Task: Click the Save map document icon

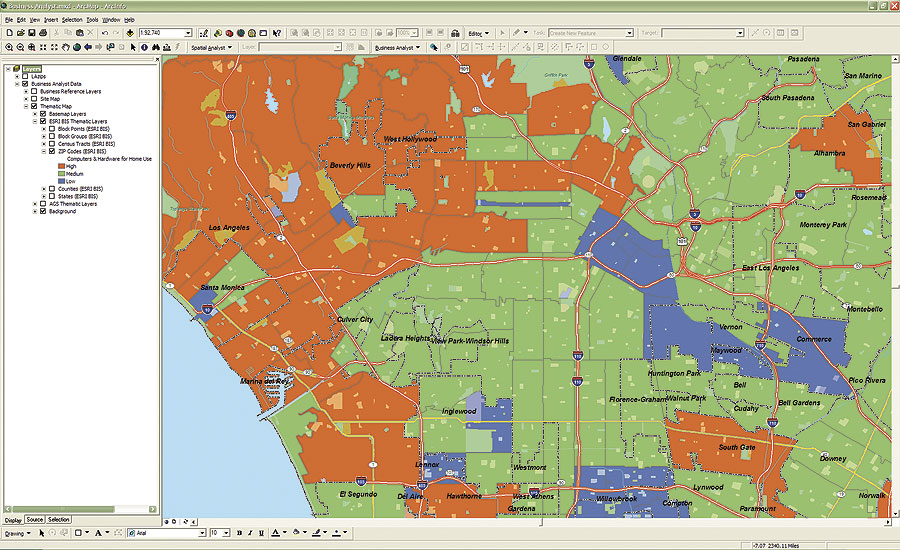Action: (31, 33)
